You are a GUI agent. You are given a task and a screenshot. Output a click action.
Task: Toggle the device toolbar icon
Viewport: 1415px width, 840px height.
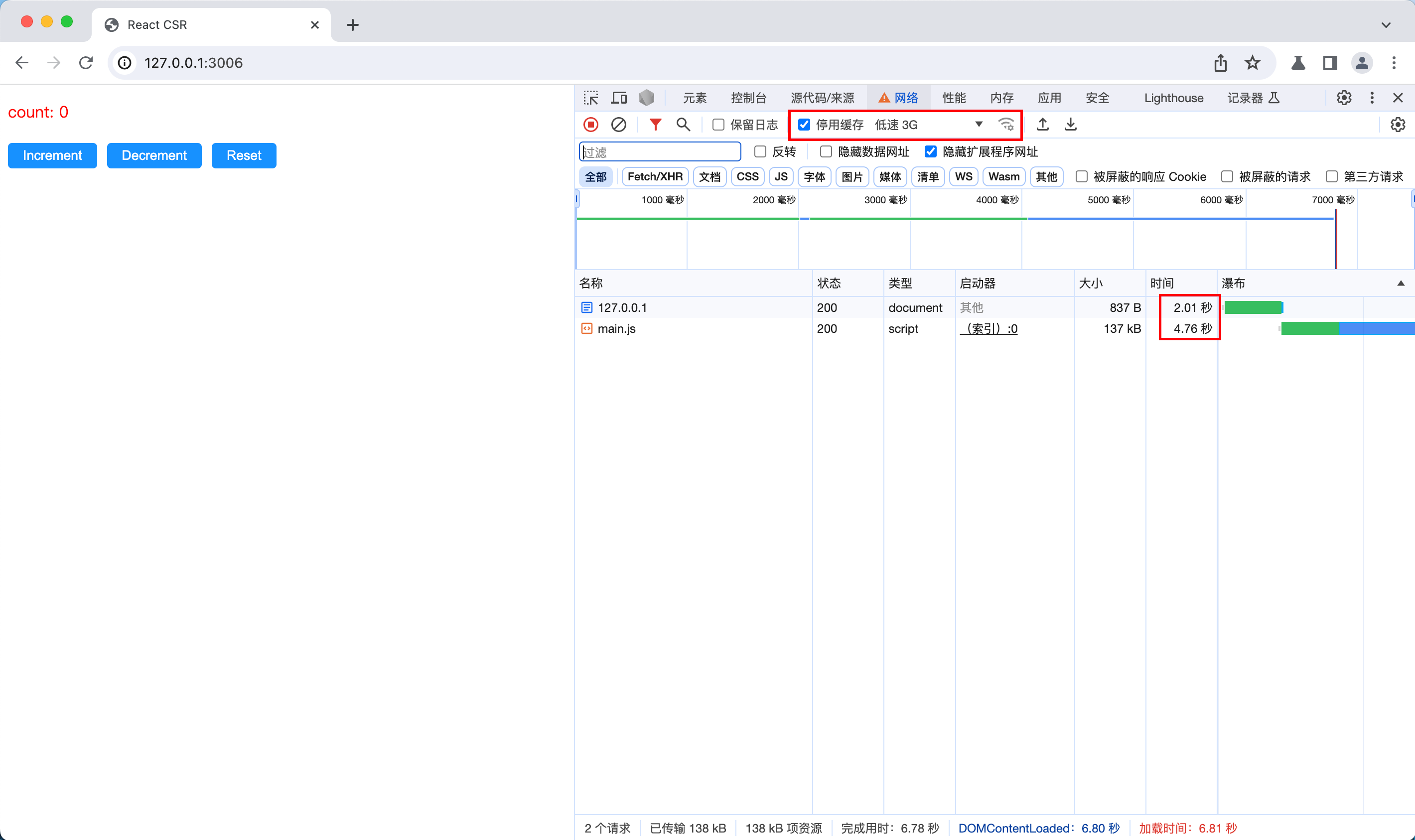619,98
